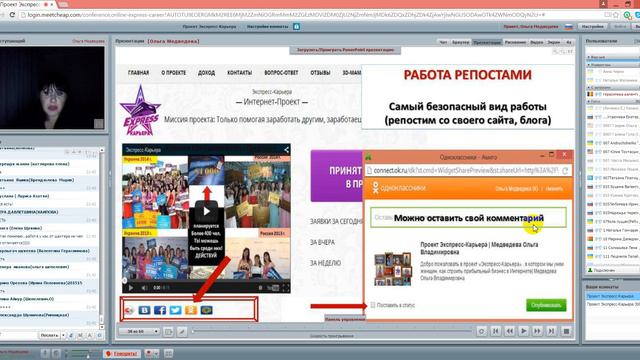
Task: Open the Видео tab
Action: (x=536, y=42)
